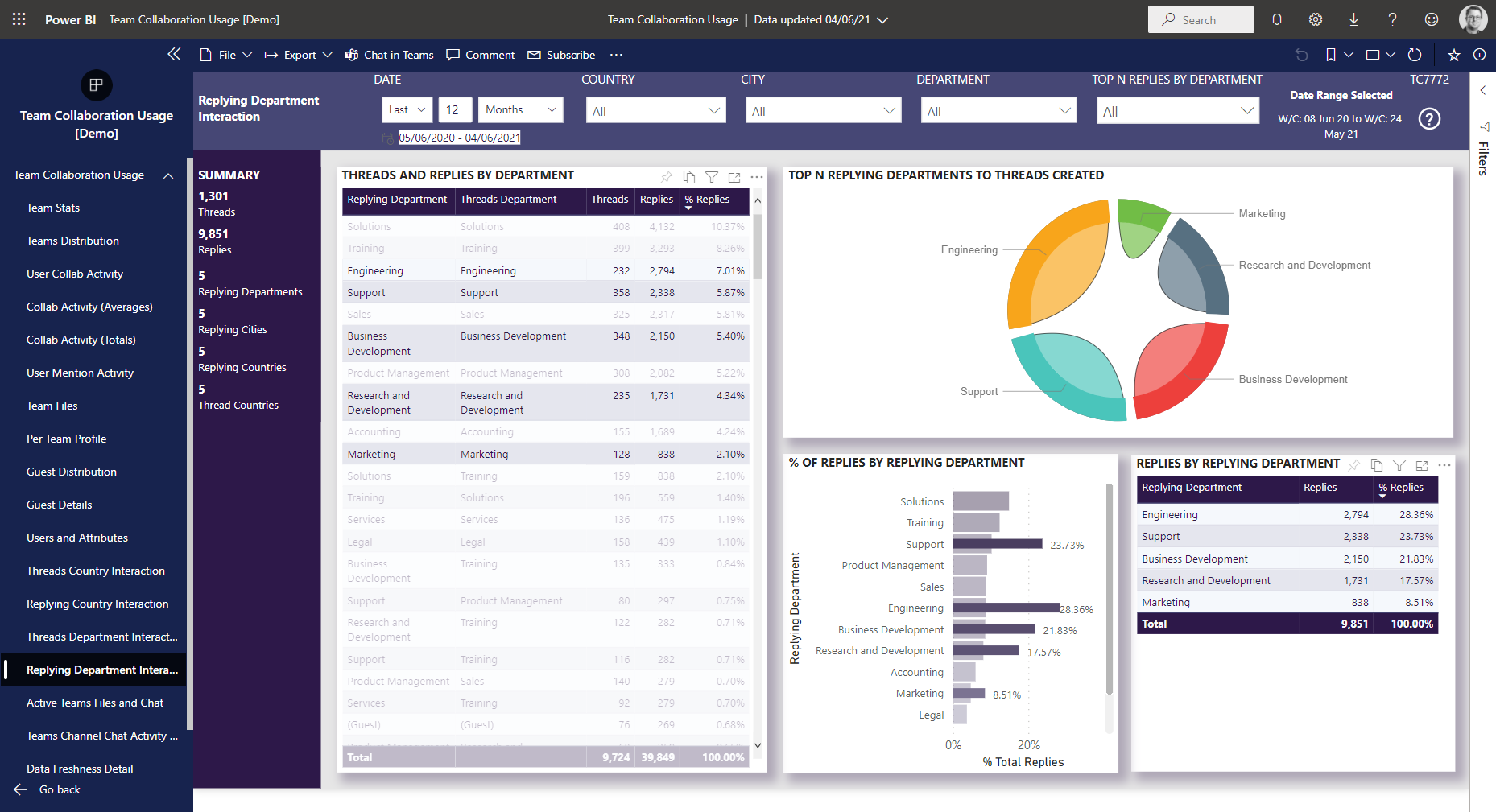
Task: Click the Subscribe button
Action: tap(561, 55)
